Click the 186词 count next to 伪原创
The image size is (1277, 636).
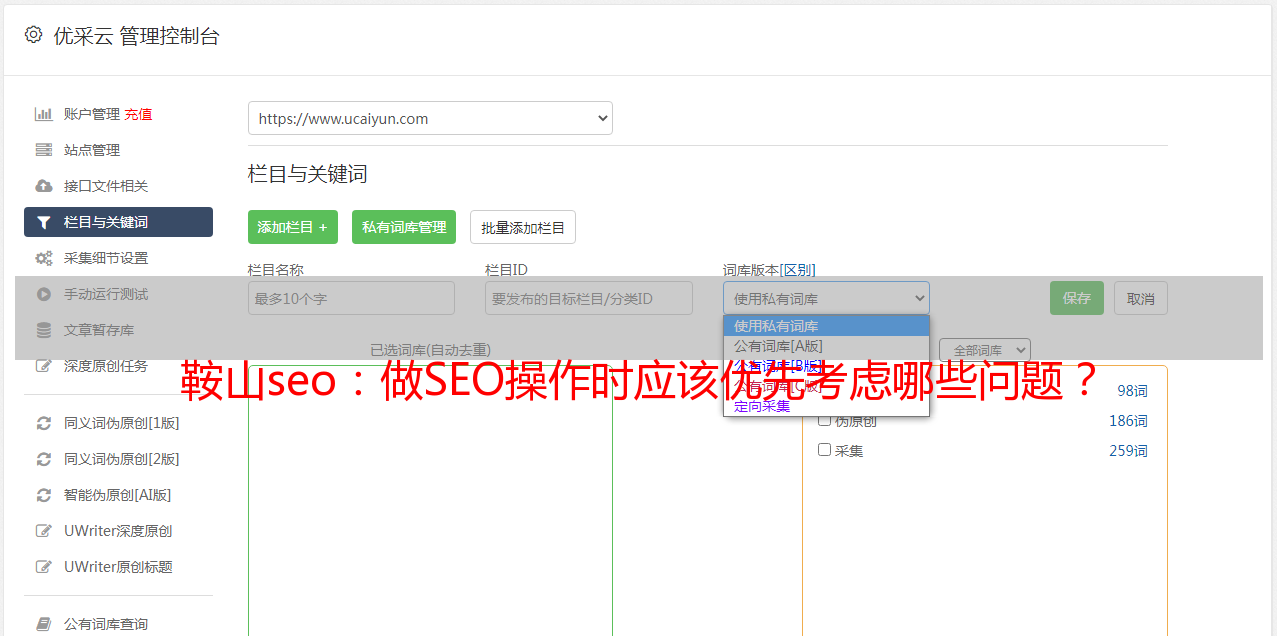[1128, 421]
